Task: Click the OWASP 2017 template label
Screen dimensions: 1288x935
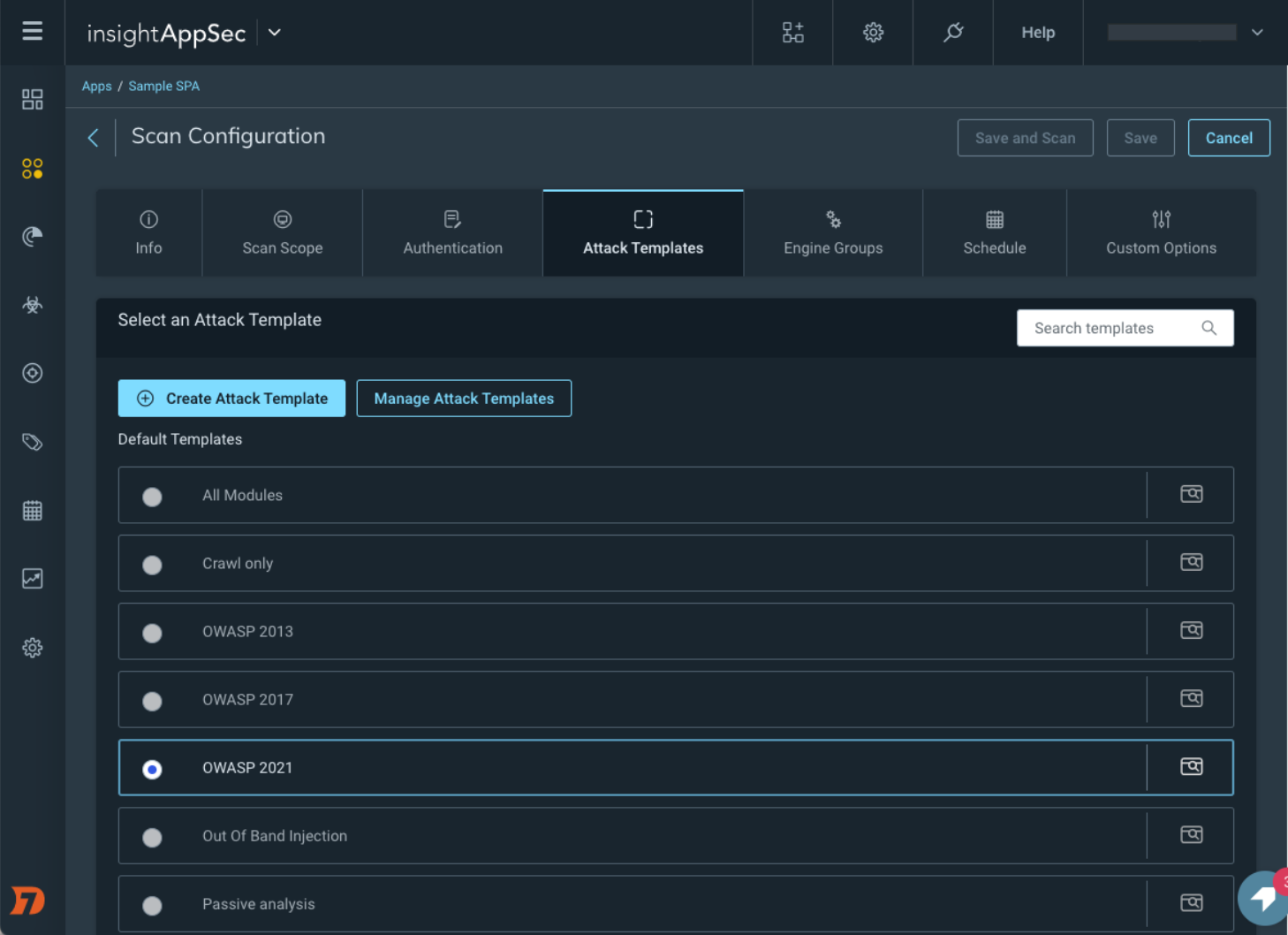Action: pyautogui.click(x=247, y=700)
